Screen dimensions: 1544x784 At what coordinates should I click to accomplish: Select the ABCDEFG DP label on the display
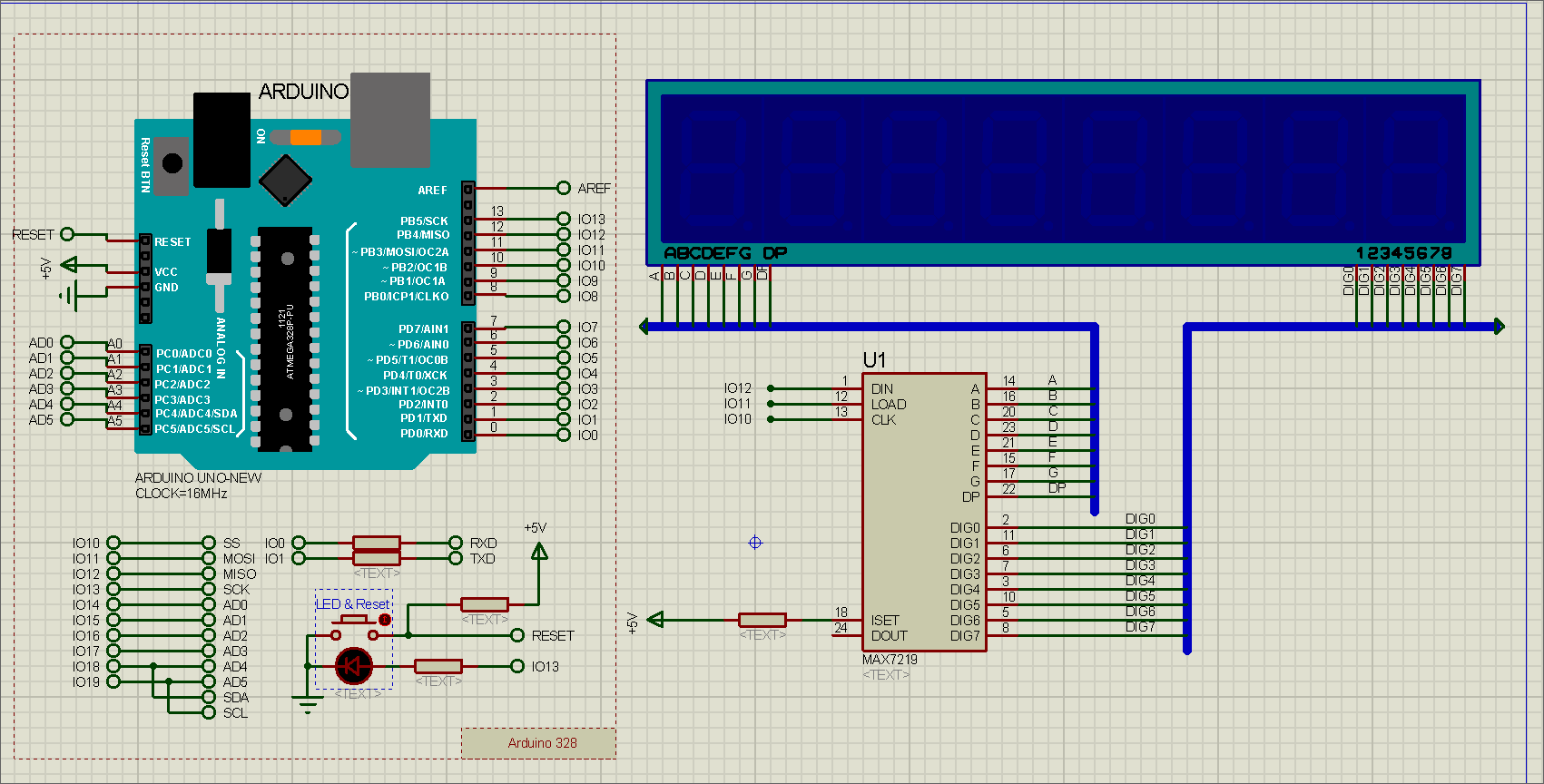click(725, 253)
